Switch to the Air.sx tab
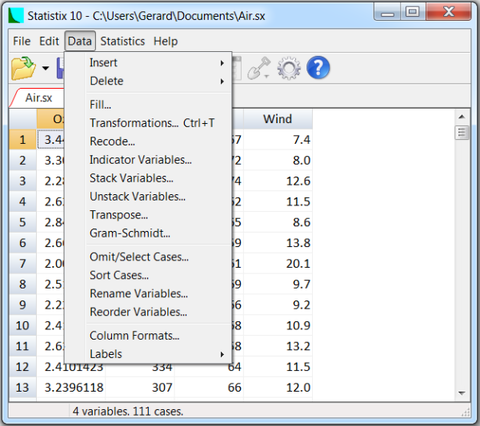Viewport: 480px width, 426px height. (x=39, y=98)
